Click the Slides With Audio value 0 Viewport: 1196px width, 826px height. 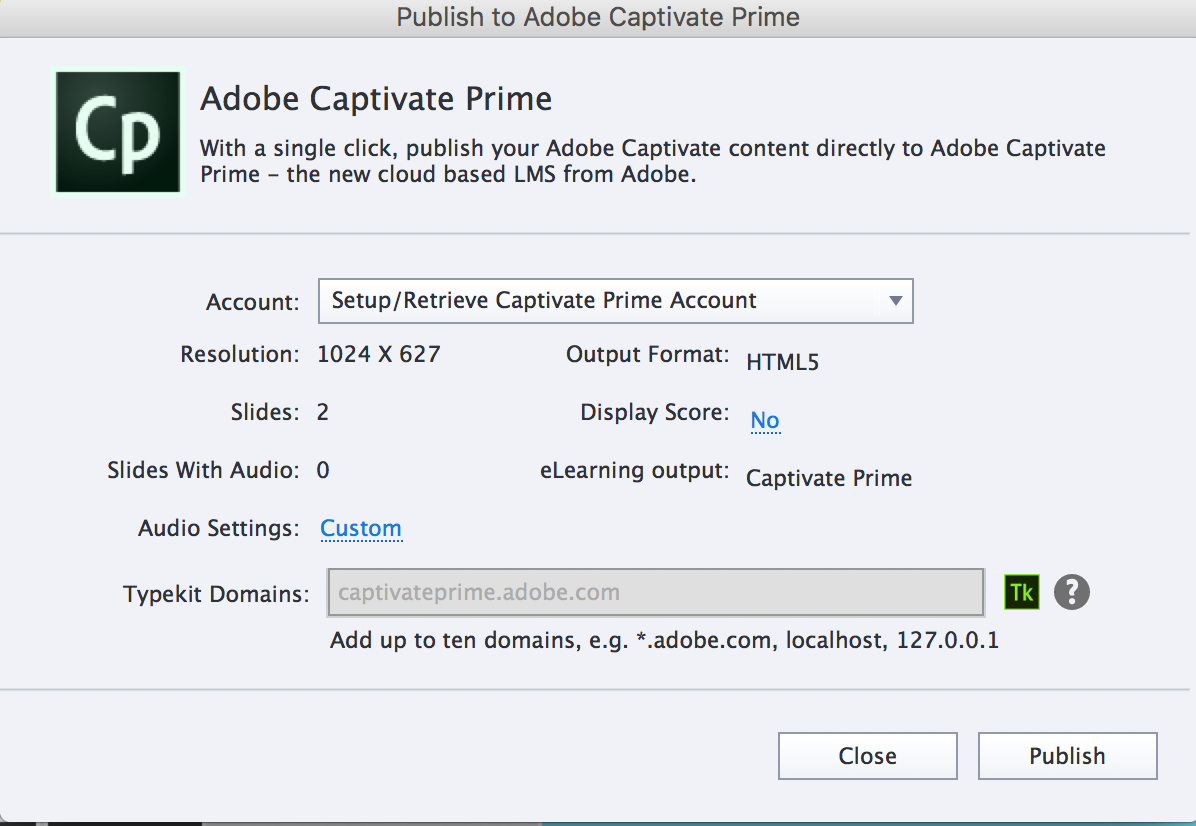[x=322, y=469]
